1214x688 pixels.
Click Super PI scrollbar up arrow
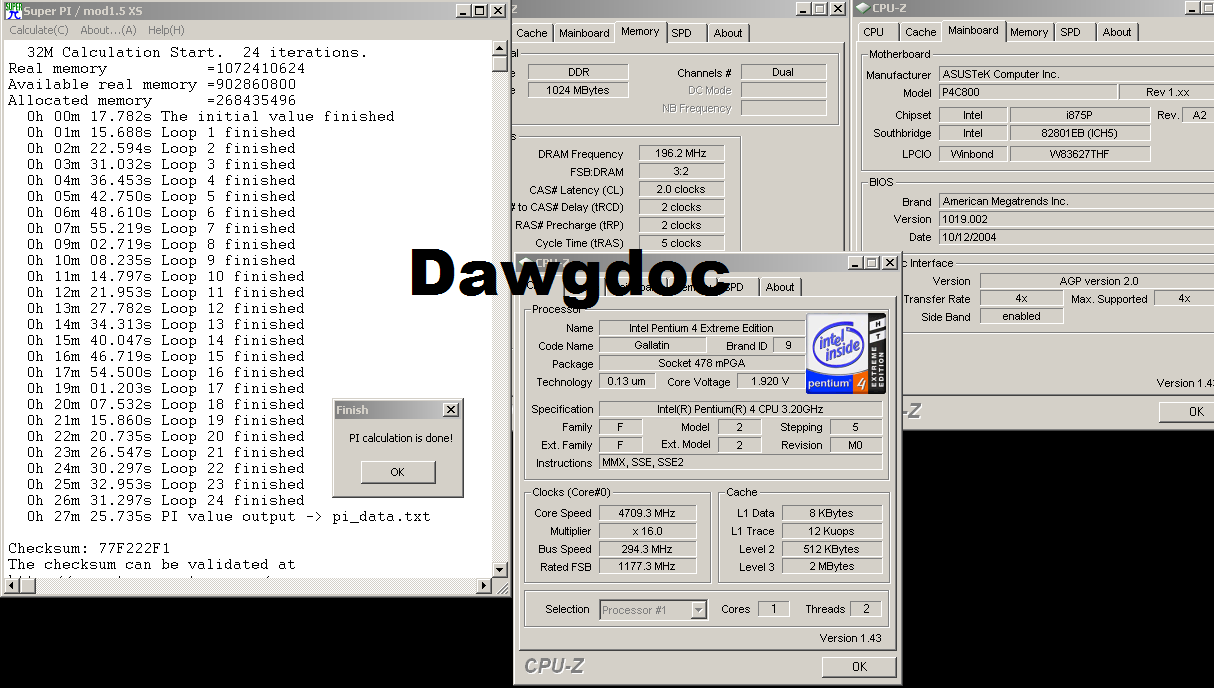[500, 49]
